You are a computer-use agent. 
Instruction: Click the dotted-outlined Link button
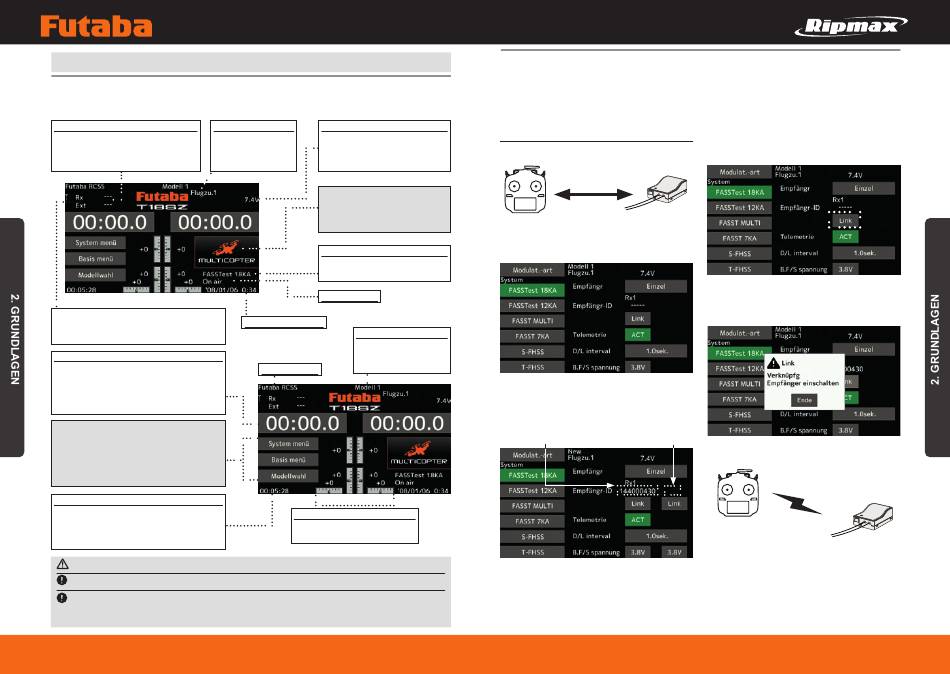(x=845, y=221)
